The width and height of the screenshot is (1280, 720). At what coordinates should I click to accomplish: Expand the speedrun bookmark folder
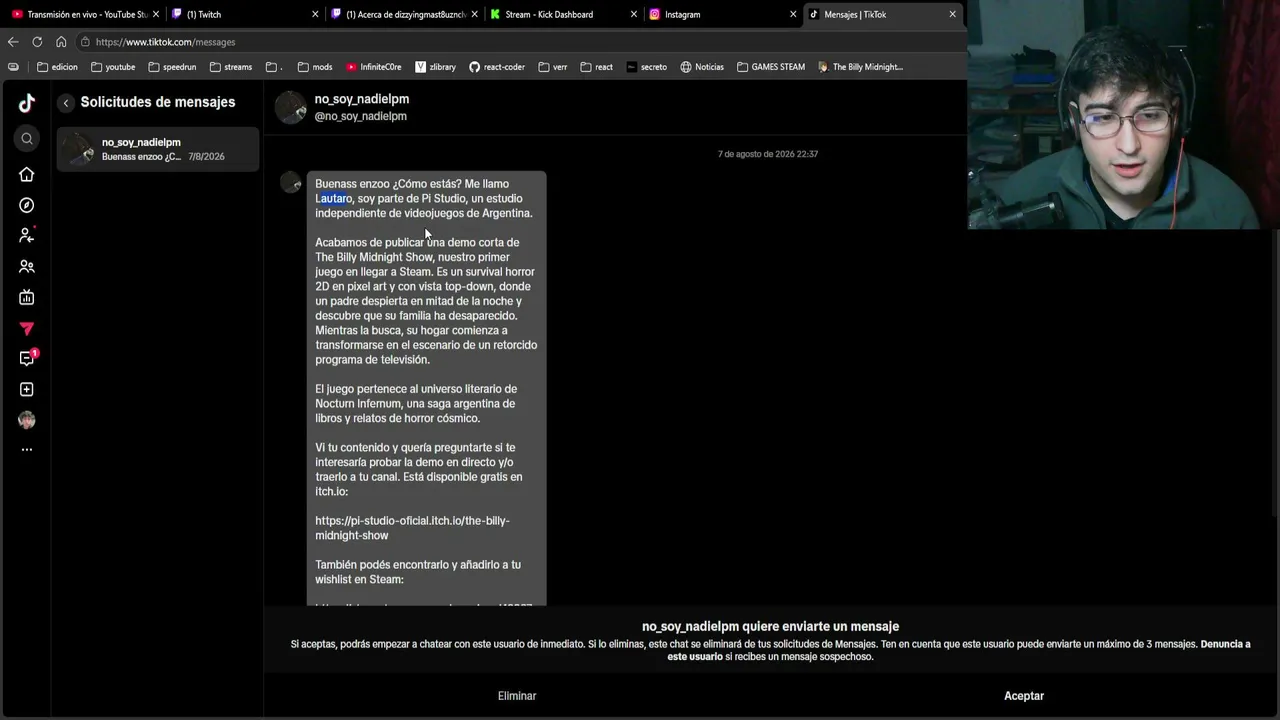[172, 67]
